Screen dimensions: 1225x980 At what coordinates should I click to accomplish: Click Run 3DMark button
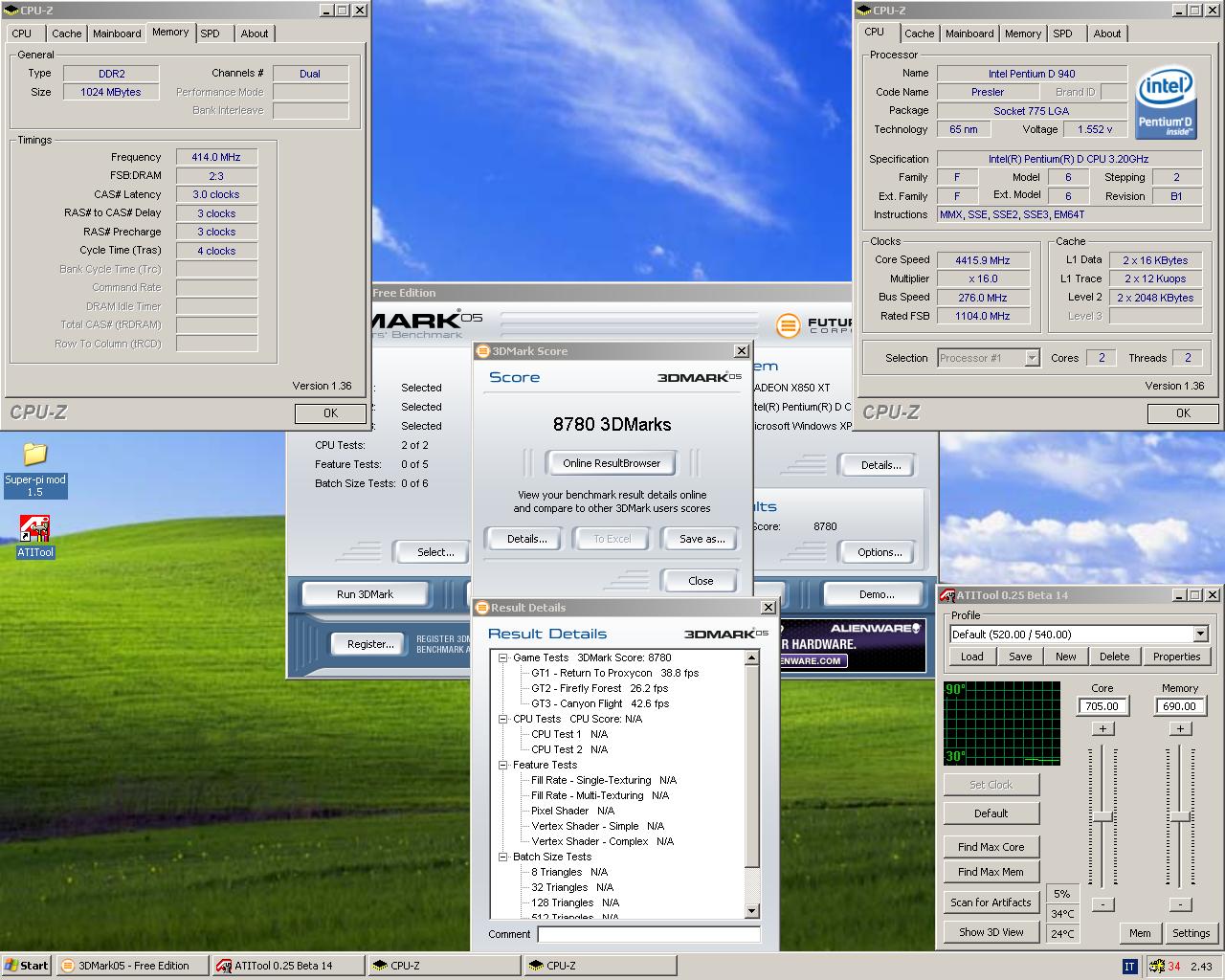click(365, 594)
